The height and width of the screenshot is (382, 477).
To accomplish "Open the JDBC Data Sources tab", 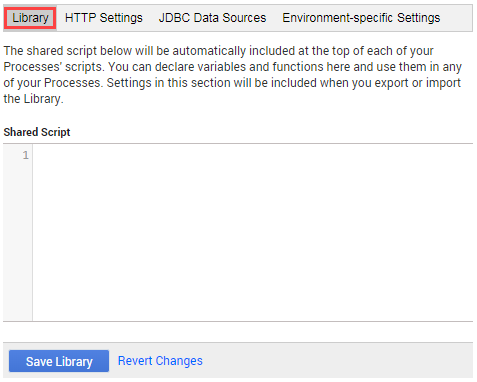I will pos(212,18).
